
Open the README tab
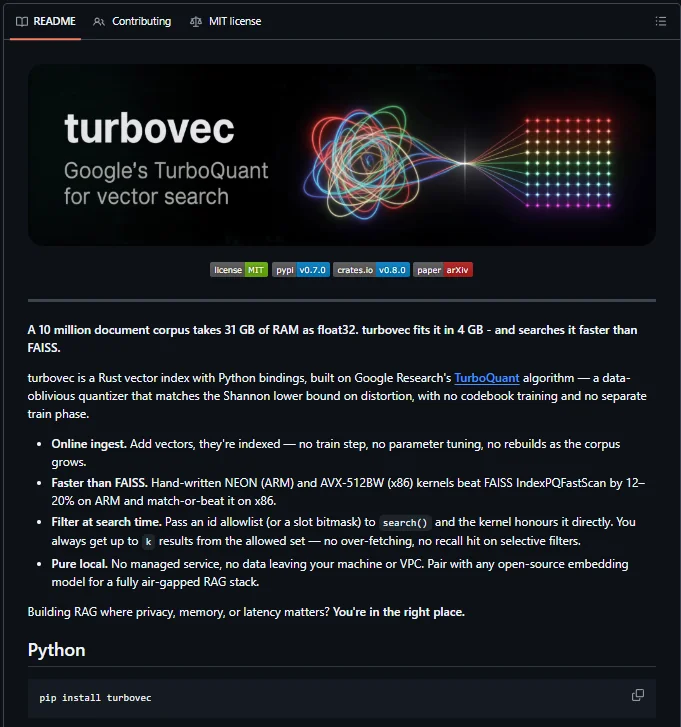pyautogui.click(x=45, y=21)
